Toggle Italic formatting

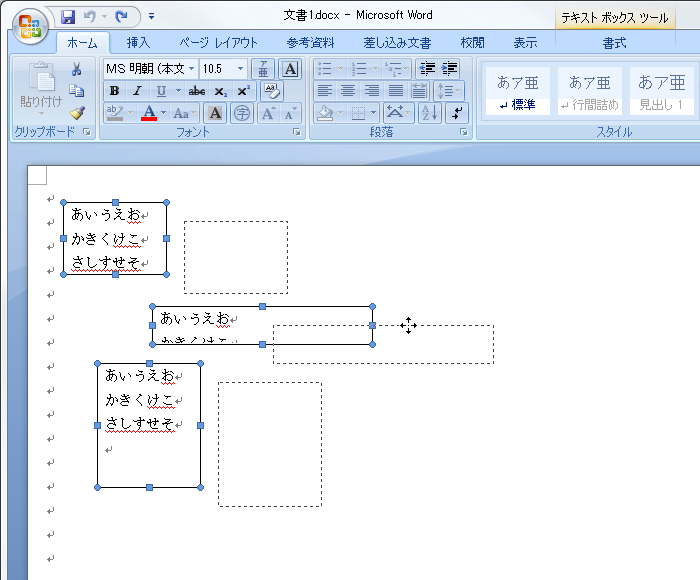136,91
